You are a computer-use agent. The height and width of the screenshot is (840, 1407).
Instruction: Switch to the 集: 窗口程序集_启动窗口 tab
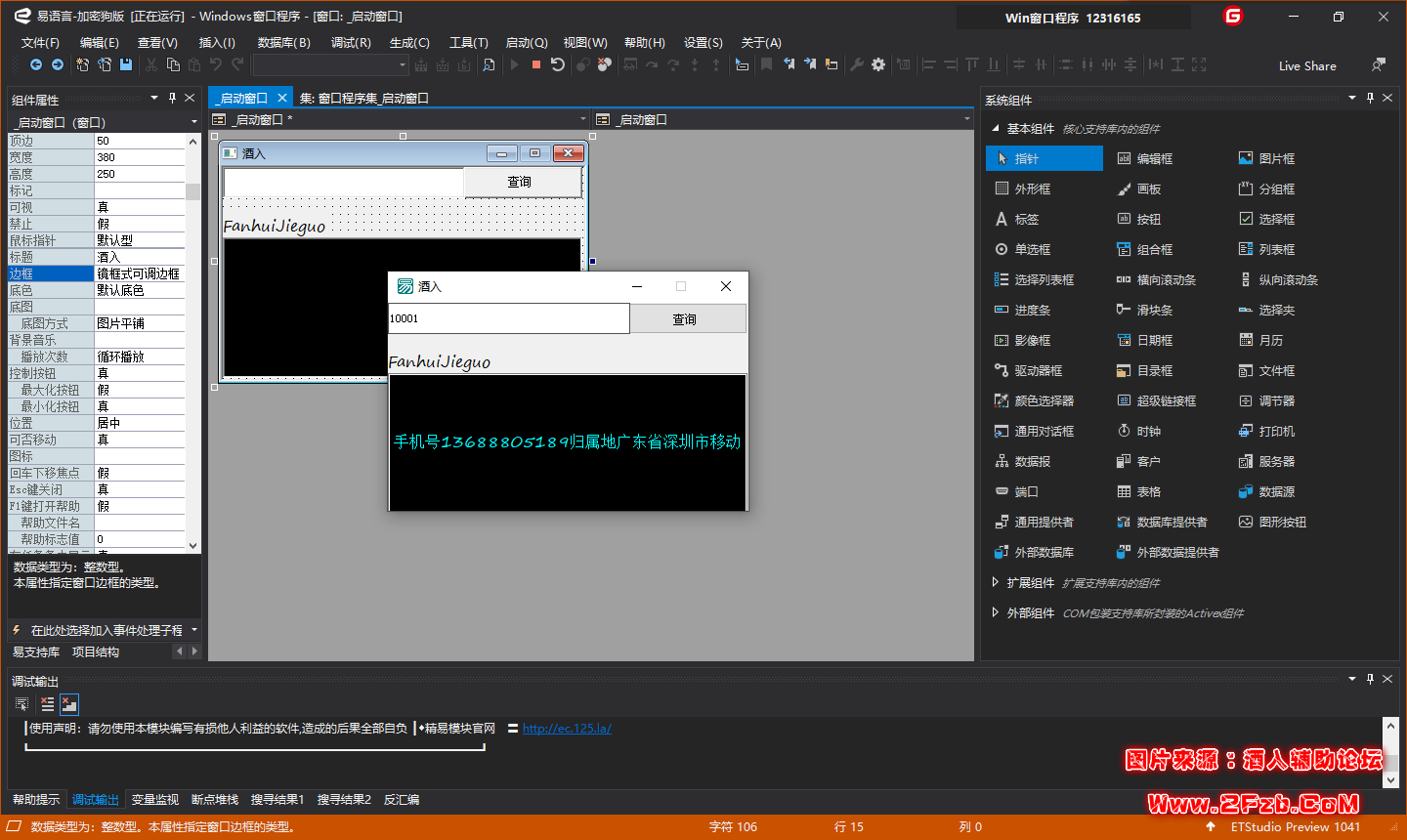click(x=364, y=98)
